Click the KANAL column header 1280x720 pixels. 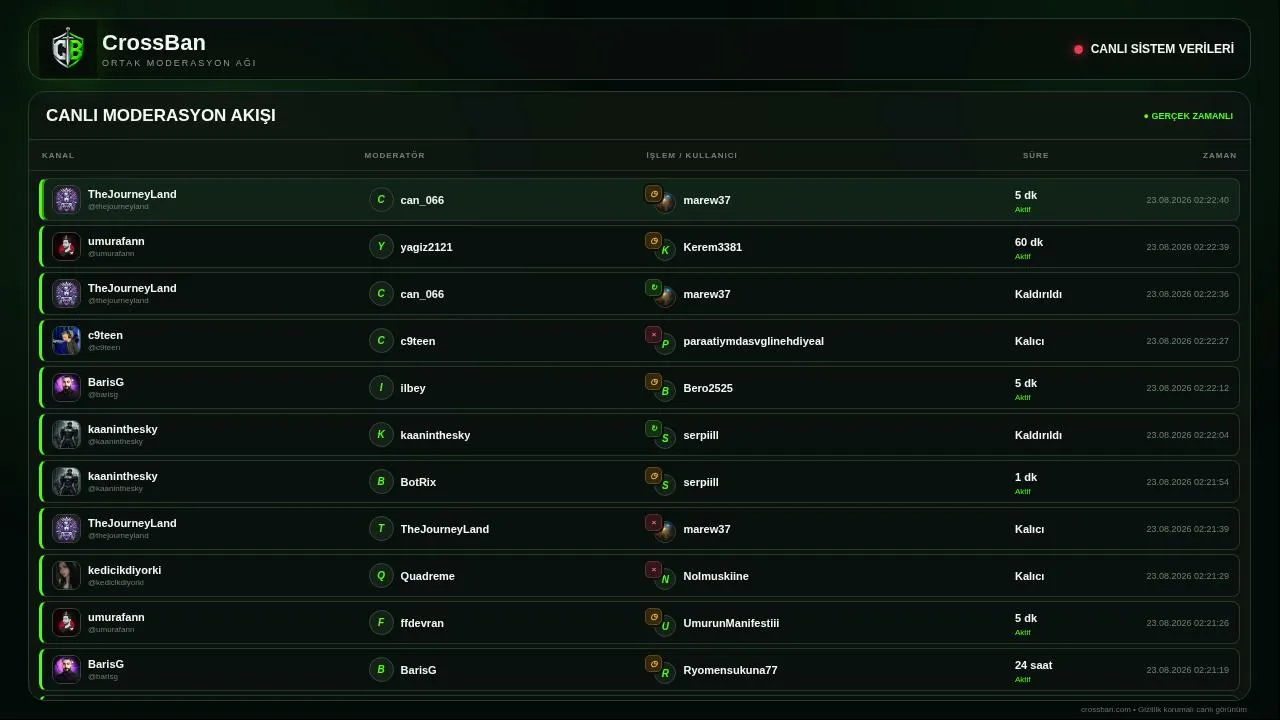click(58, 156)
